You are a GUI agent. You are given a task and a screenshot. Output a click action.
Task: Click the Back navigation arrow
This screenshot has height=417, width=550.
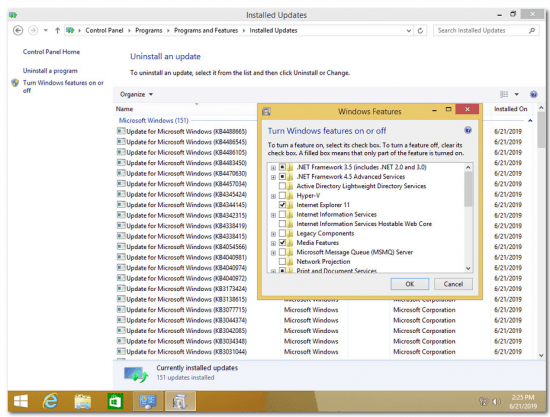pos(18,31)
